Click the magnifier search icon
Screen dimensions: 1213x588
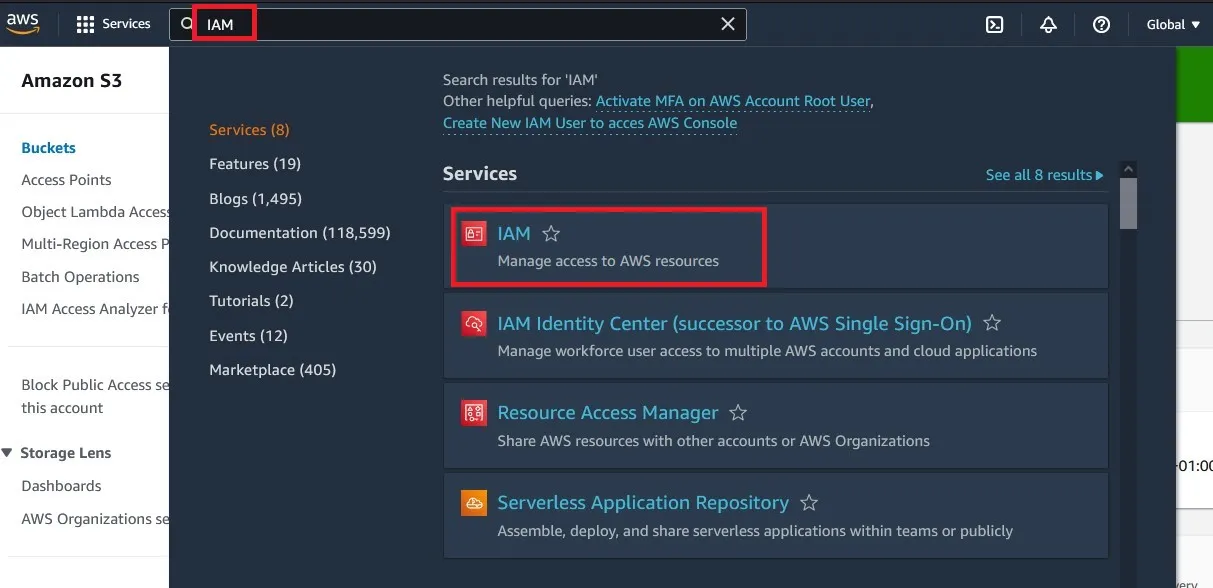click(187, 24)
